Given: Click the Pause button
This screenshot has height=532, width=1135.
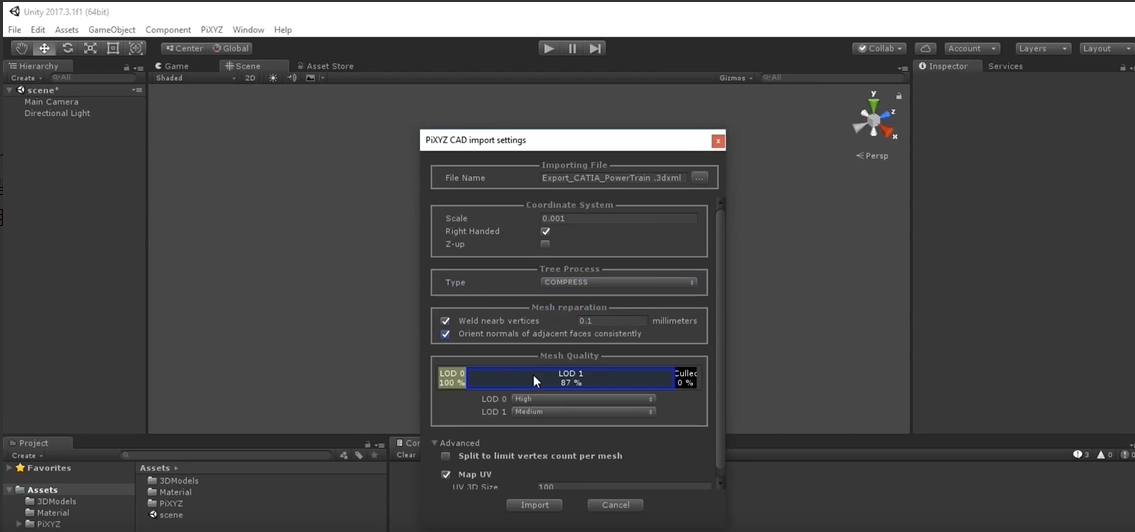Looking at the screenshot, I should click(572, 48).
